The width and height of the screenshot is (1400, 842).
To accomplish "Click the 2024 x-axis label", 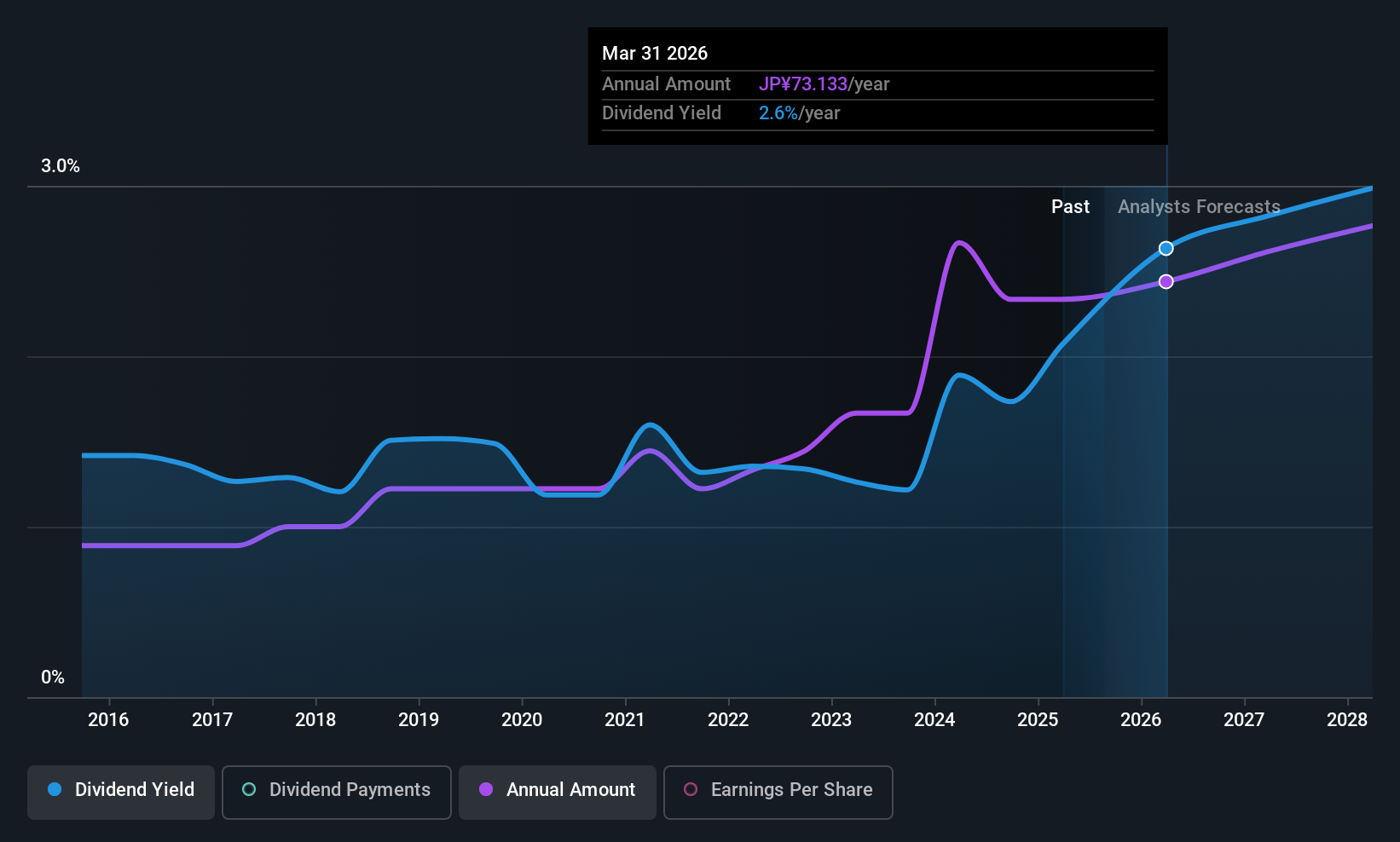I will tap(934, 719).
